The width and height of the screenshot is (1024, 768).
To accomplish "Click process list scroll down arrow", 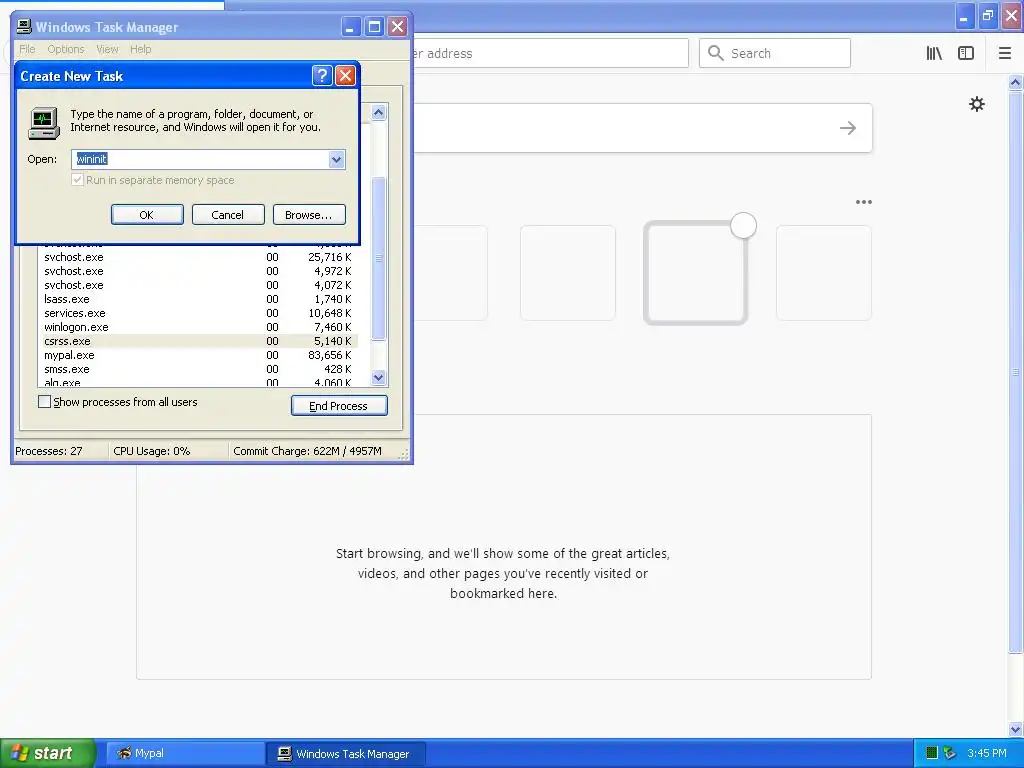I will pos(379,377).
